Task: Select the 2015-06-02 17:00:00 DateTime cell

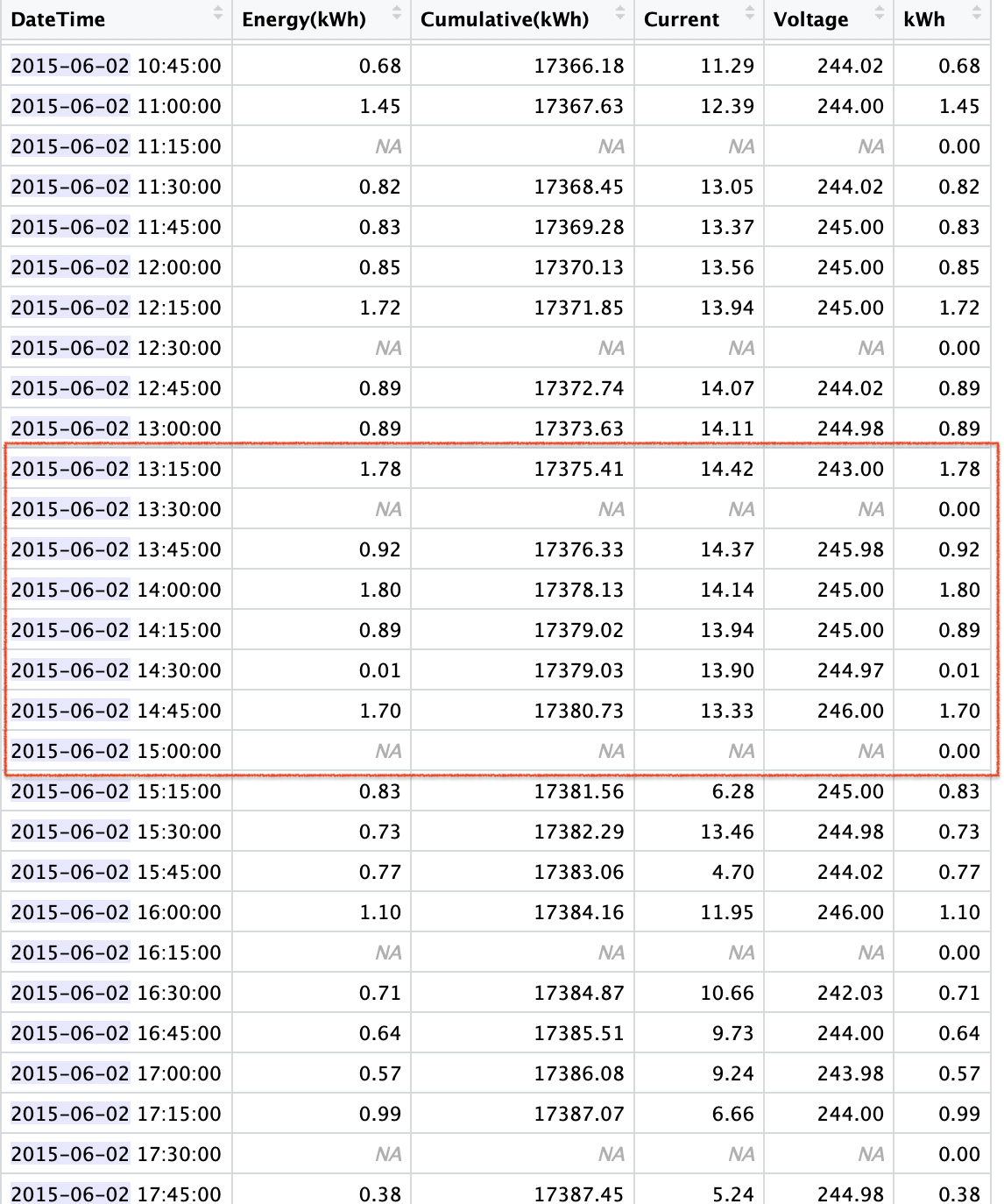Action: (116, 1073)
